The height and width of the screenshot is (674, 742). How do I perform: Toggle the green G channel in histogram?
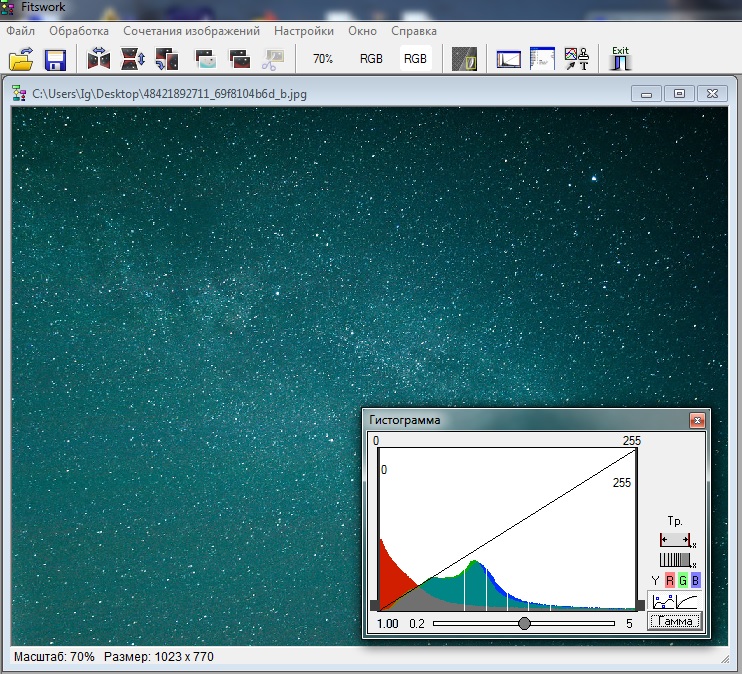[682, 581]
